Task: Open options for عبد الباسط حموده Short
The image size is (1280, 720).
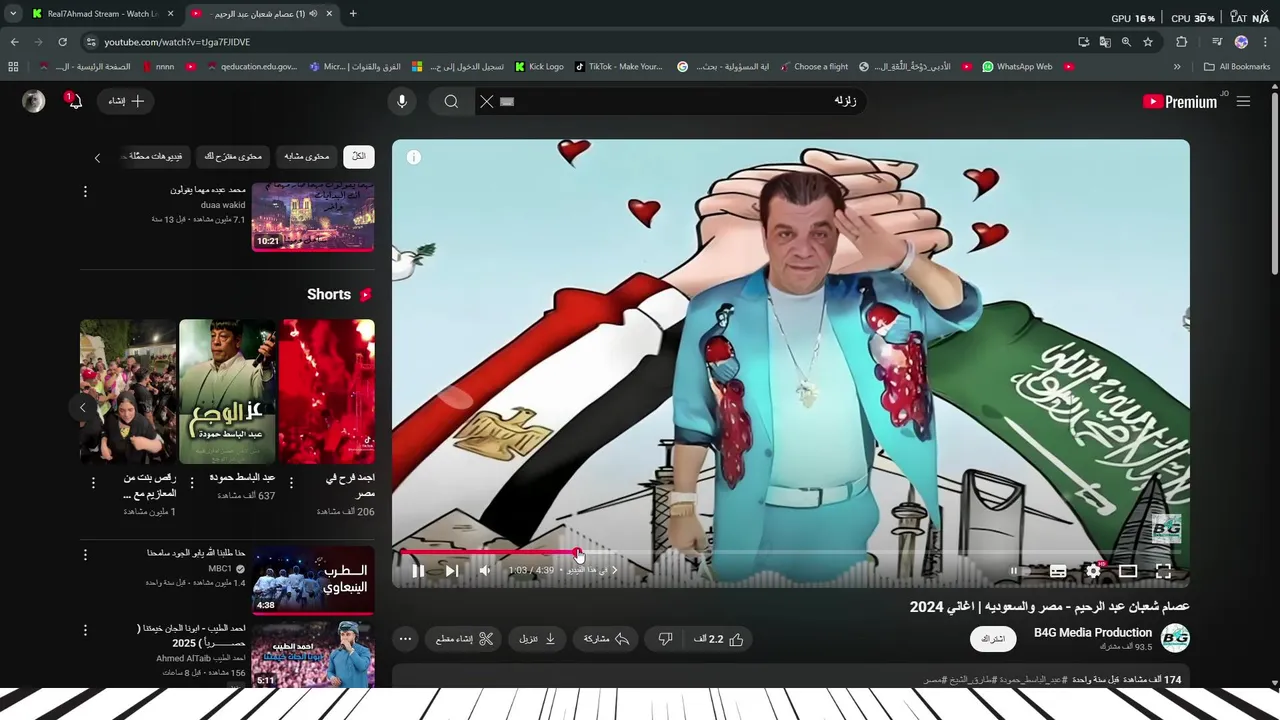Action: [192, 483]
